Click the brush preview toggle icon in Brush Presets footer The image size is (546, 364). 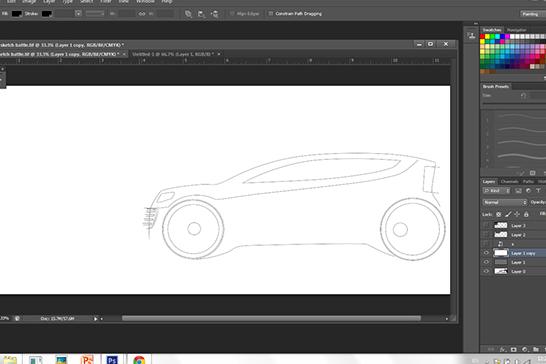click(x=521, y=173)
